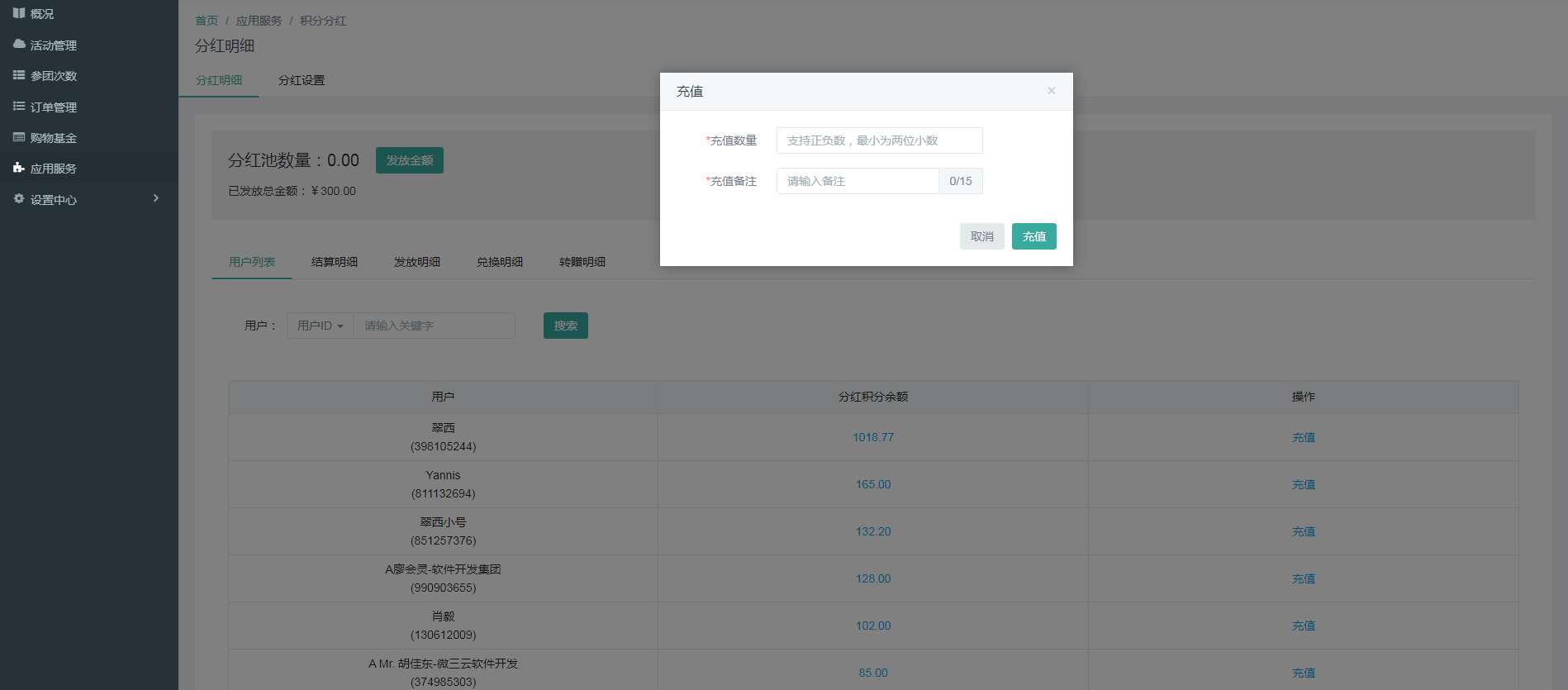Focus the 充值数量 input field
This screenshot has height=690, width=1568.
[x=879, y=140]
